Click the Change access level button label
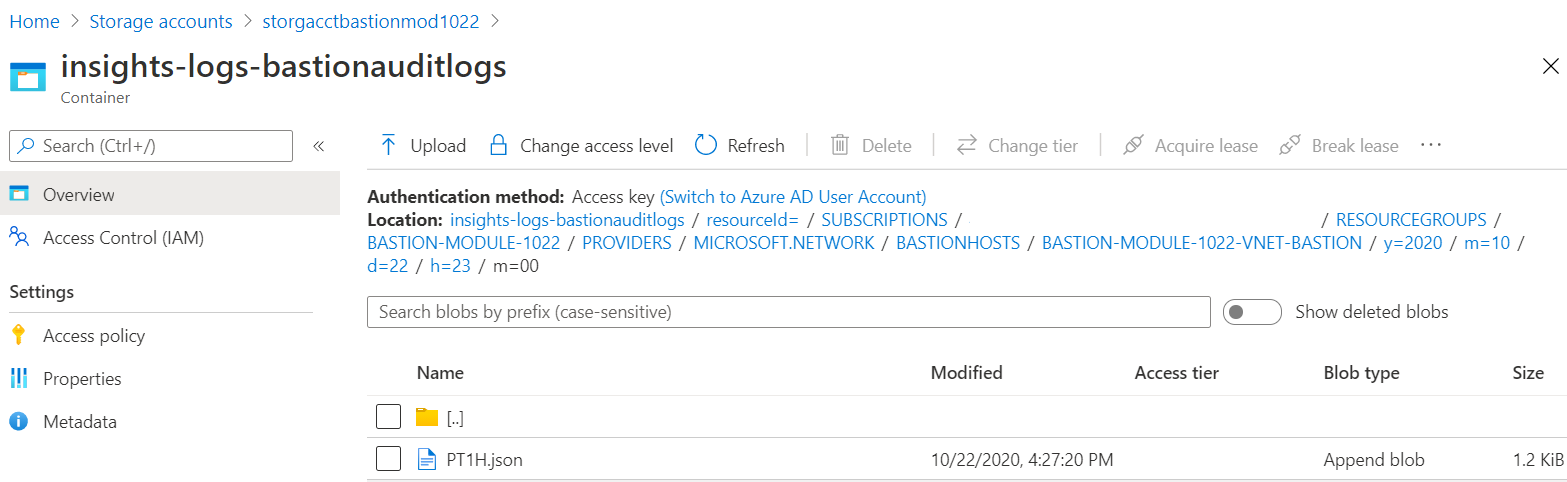Image resolution: width=1567 pixels, height=482 pixels. tap(596, 146)
